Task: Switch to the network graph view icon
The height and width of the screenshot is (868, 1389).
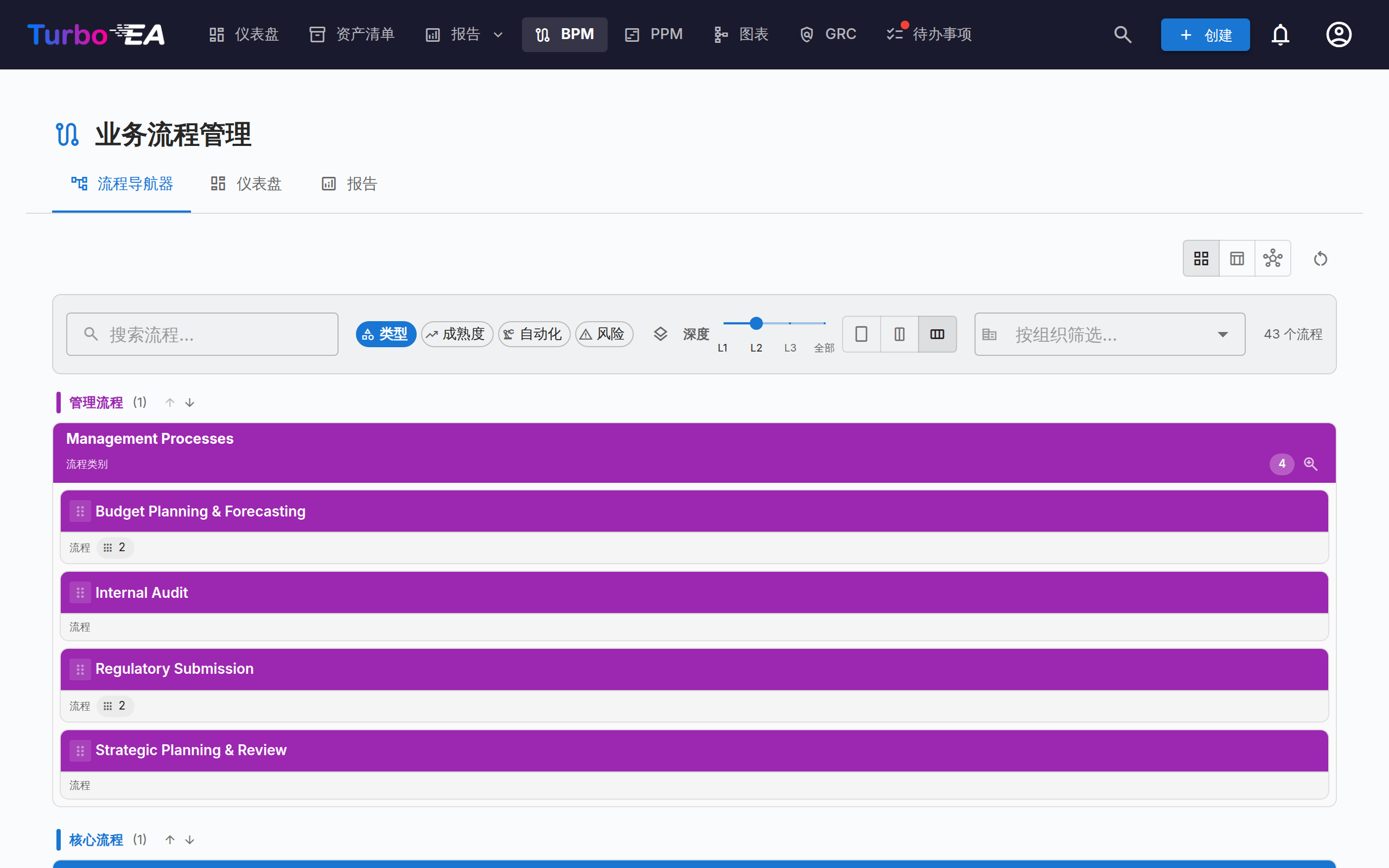Action: (x=1272, y=258)
